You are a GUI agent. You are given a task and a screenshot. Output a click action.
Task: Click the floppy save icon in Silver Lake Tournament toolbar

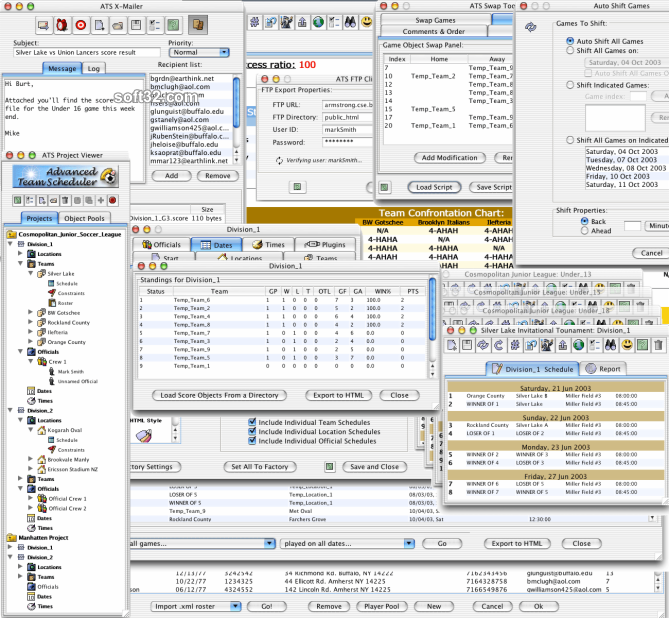coord(467,345)
